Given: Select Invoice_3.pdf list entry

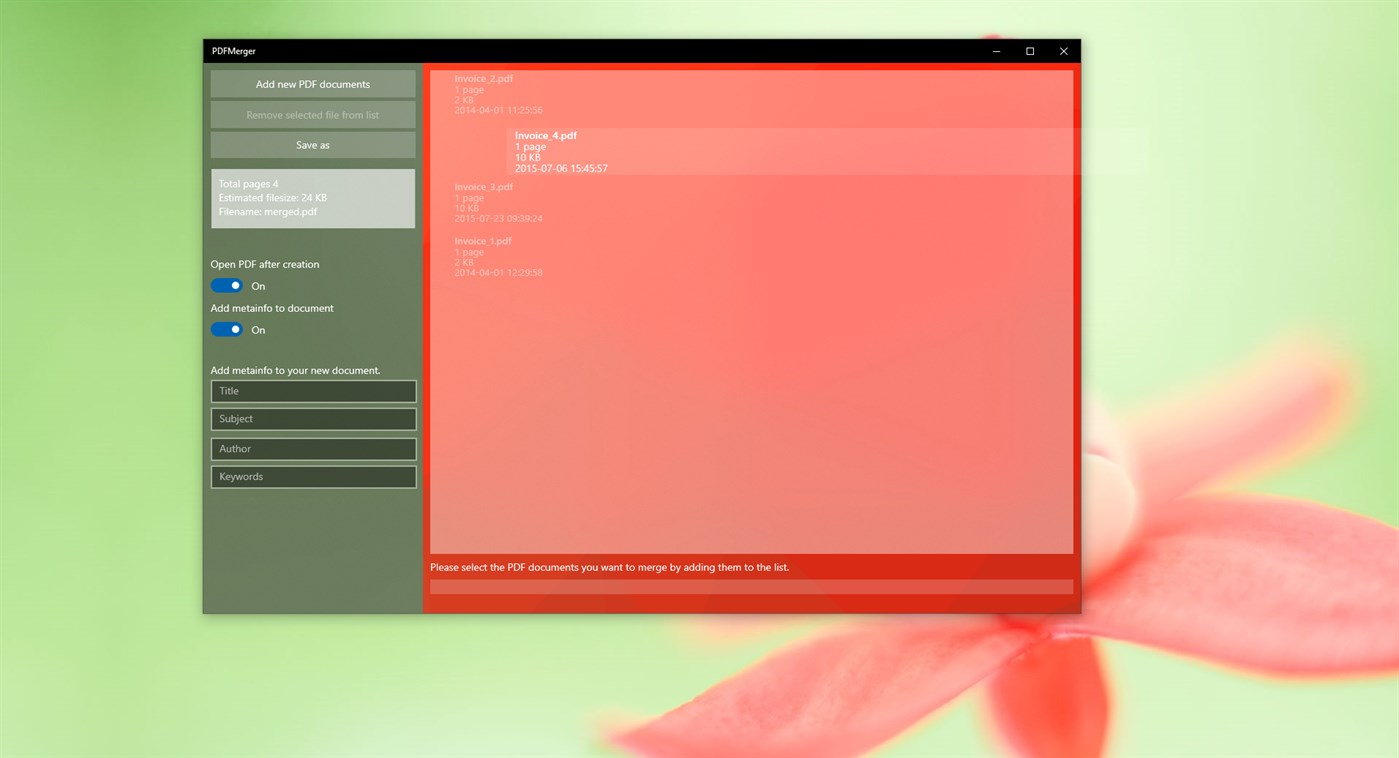Looking at the screenshot, I should 751,202.
